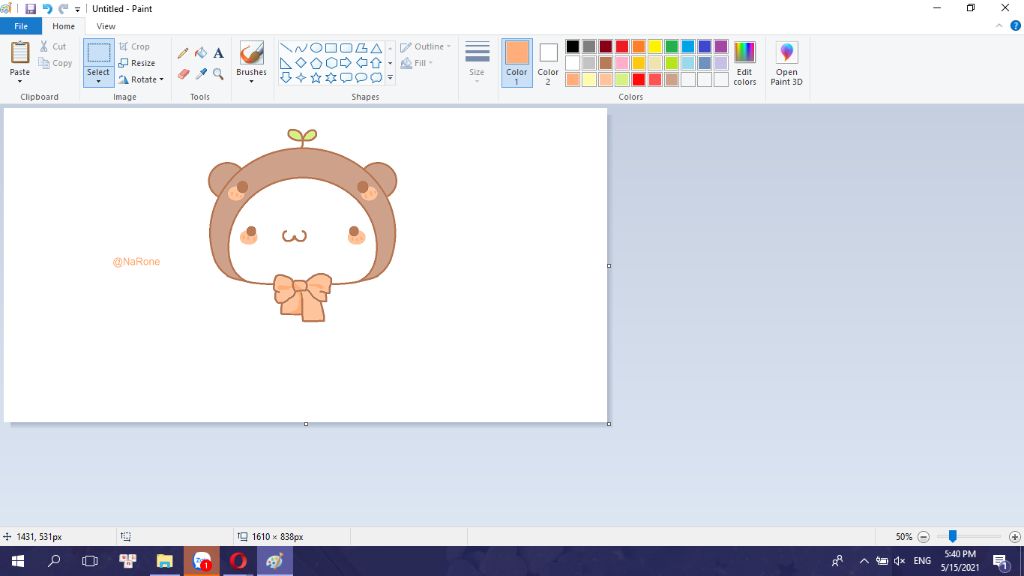Expand the Brushes dropdown arrow
The image size is (1024, 576).
(251, 81)
